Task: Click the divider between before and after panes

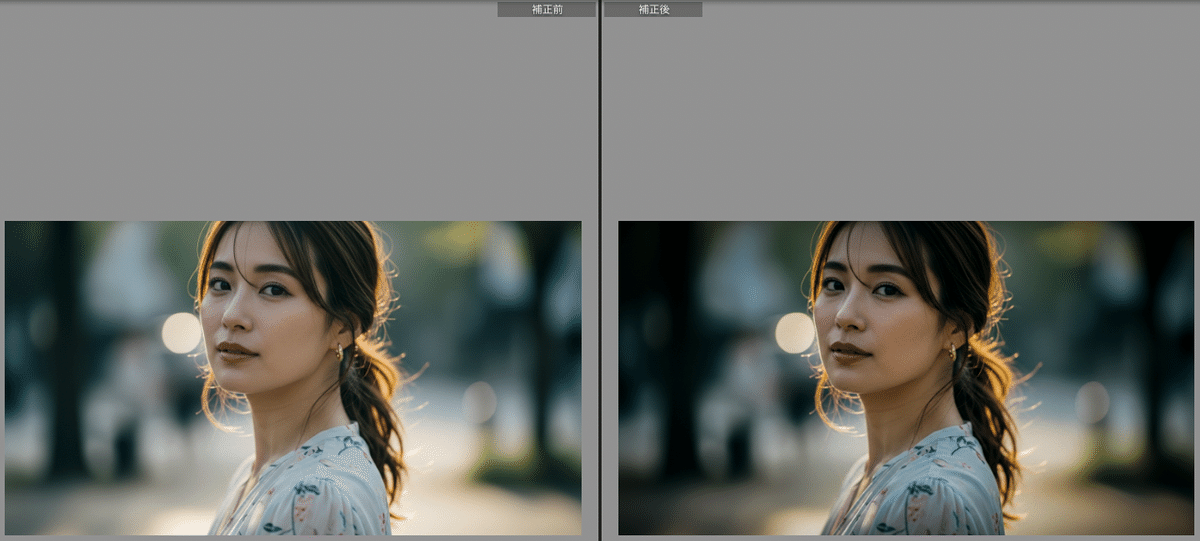Action: (599, 270)
